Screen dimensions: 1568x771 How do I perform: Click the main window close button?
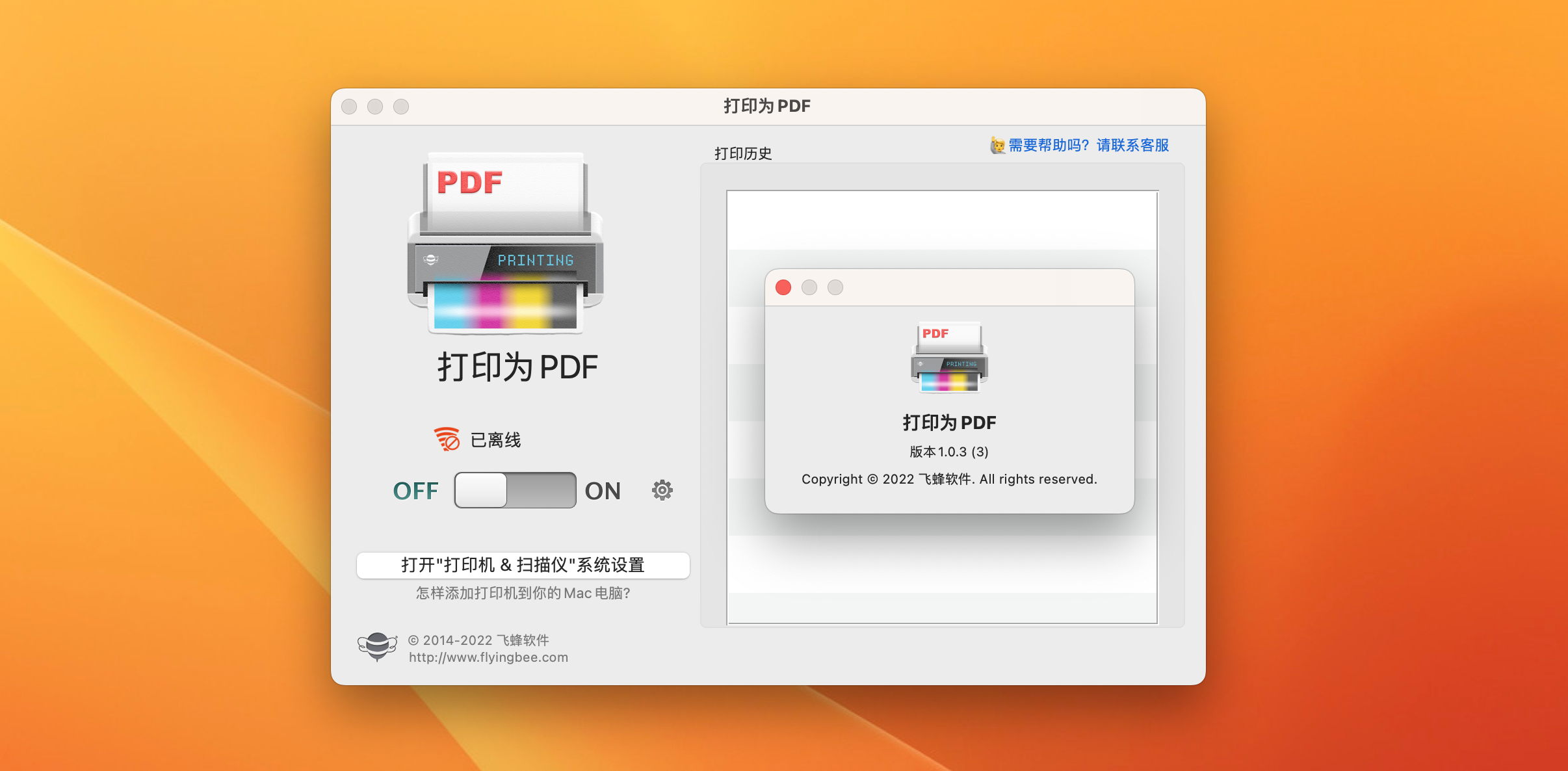point(349,107)
